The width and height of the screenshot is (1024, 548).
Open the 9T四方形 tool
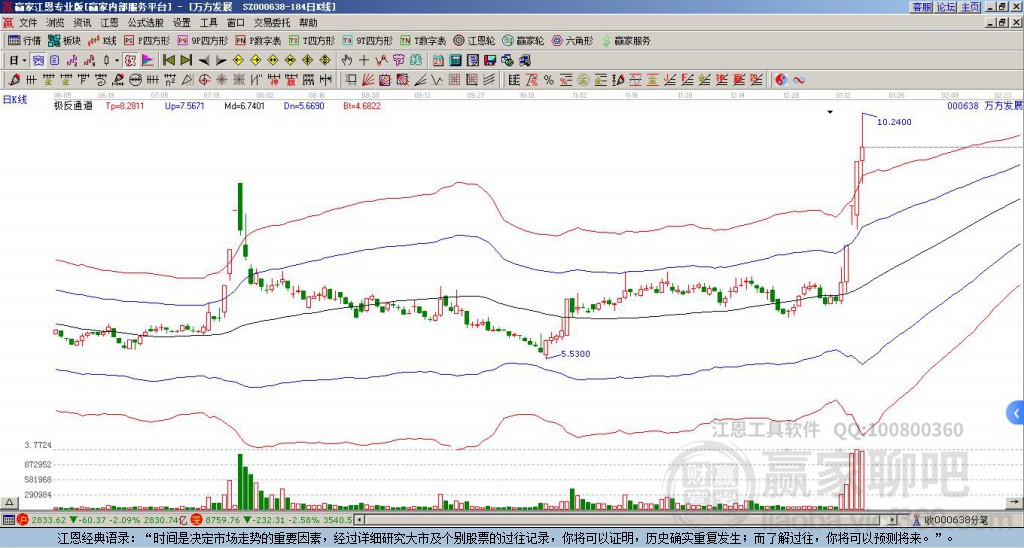tap(367, 40)
